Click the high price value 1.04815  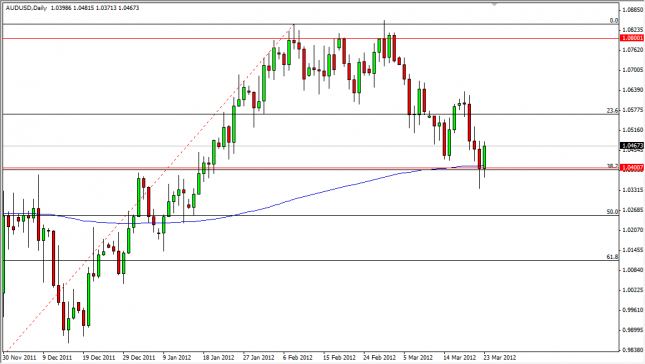pyautogui.click(x=83, y=8)
